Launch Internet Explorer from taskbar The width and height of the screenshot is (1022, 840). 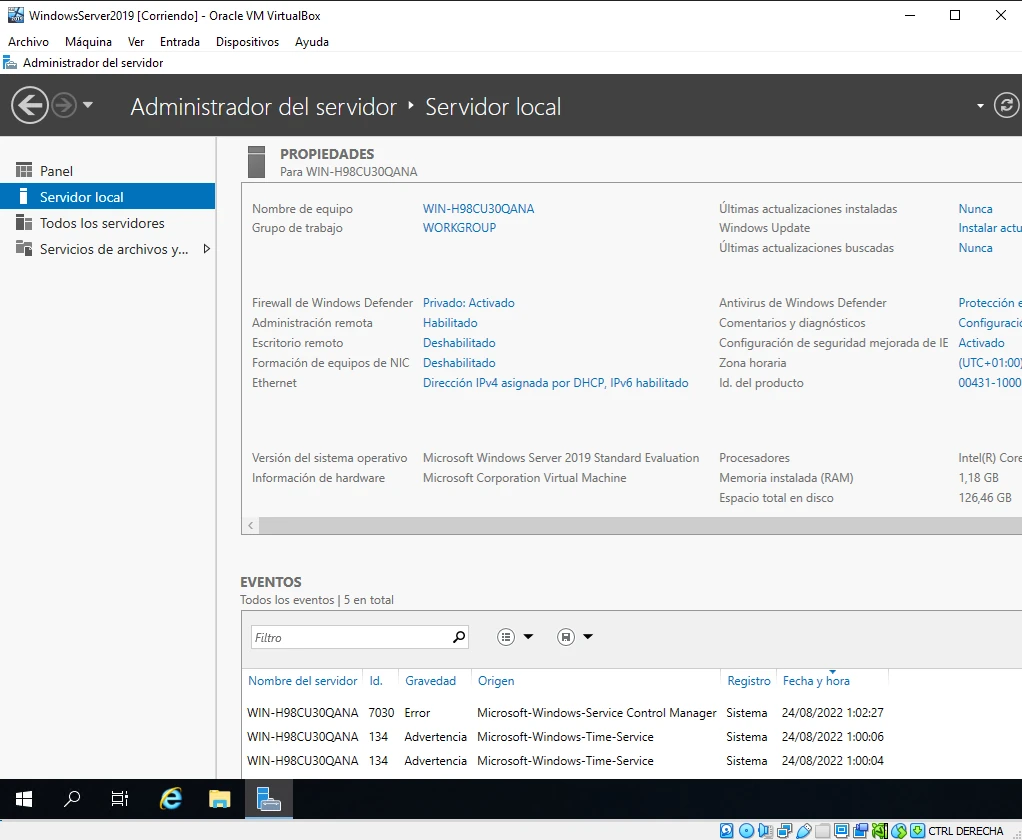pyautogui.click(x=171, y=798)
